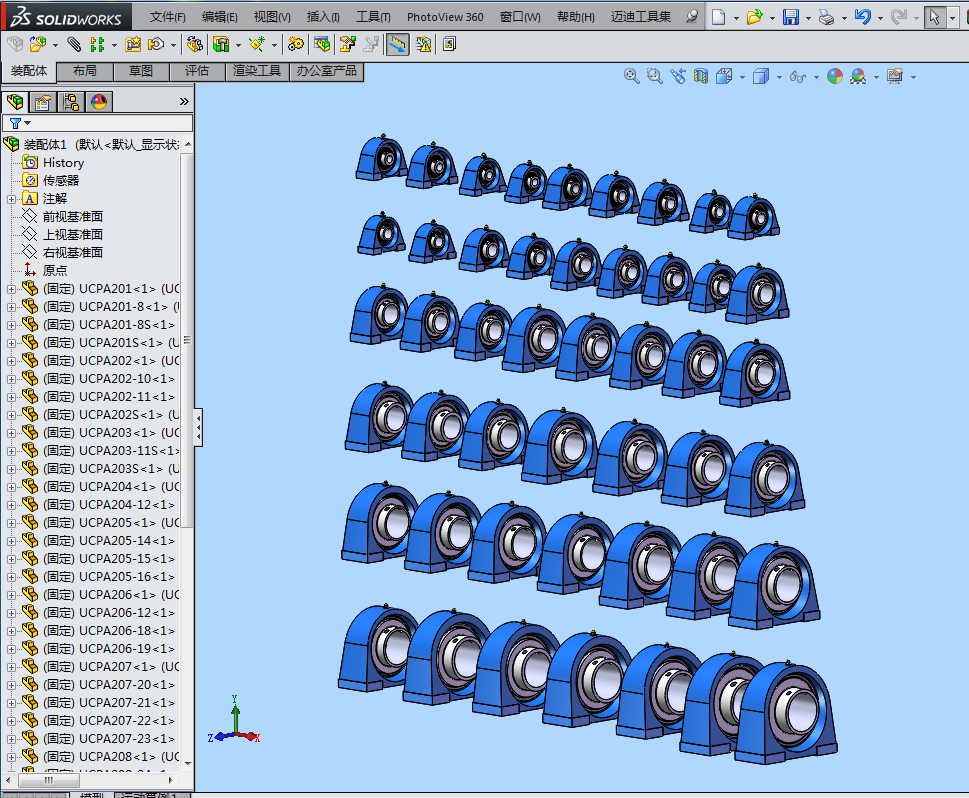Image resolution: width=969 pixels, height=798 pixels.
Task: Switch to FeatureManager design tree tab
Action: coord(15,101)
